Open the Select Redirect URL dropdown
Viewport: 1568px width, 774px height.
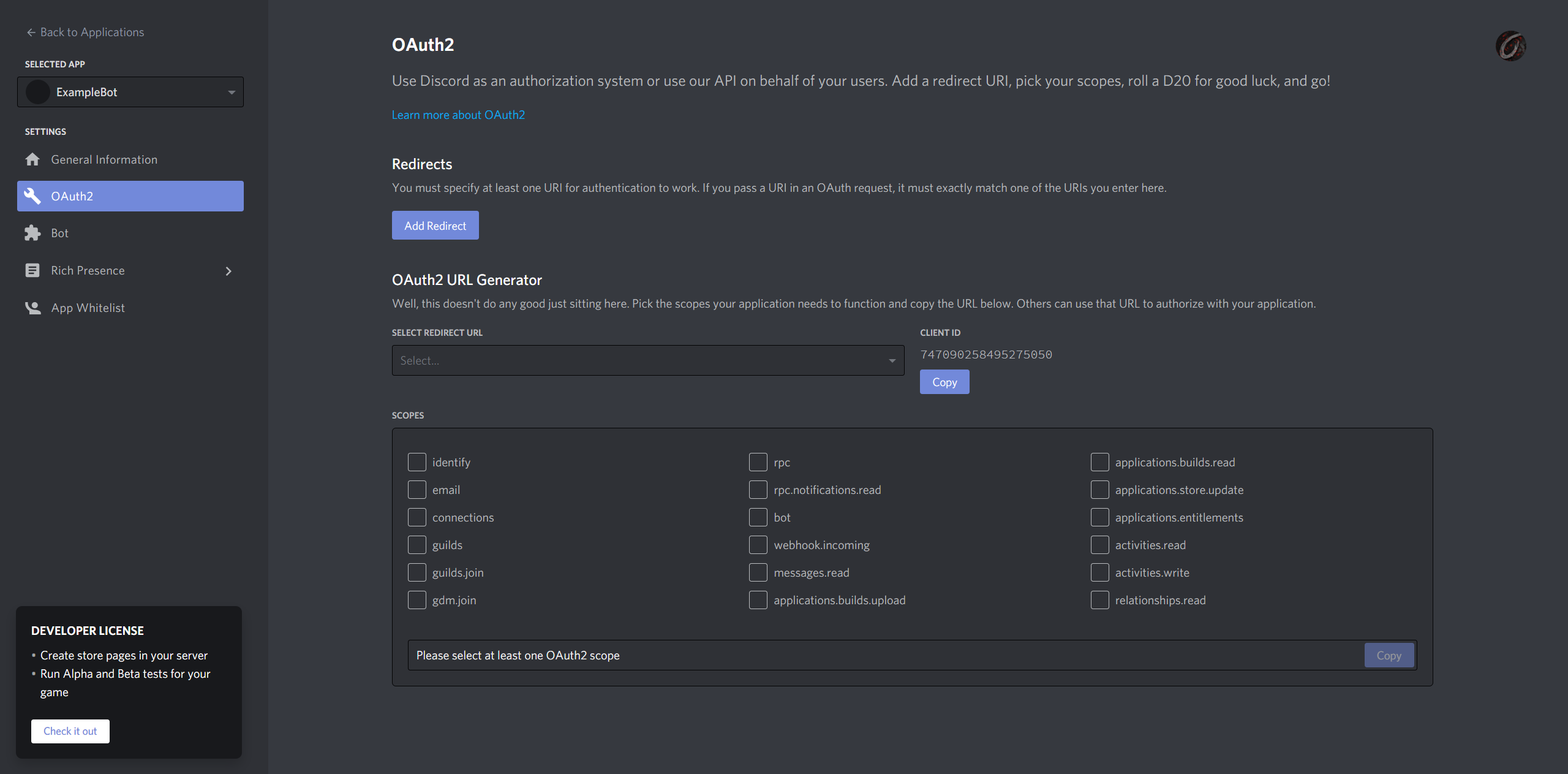point(647,360)
